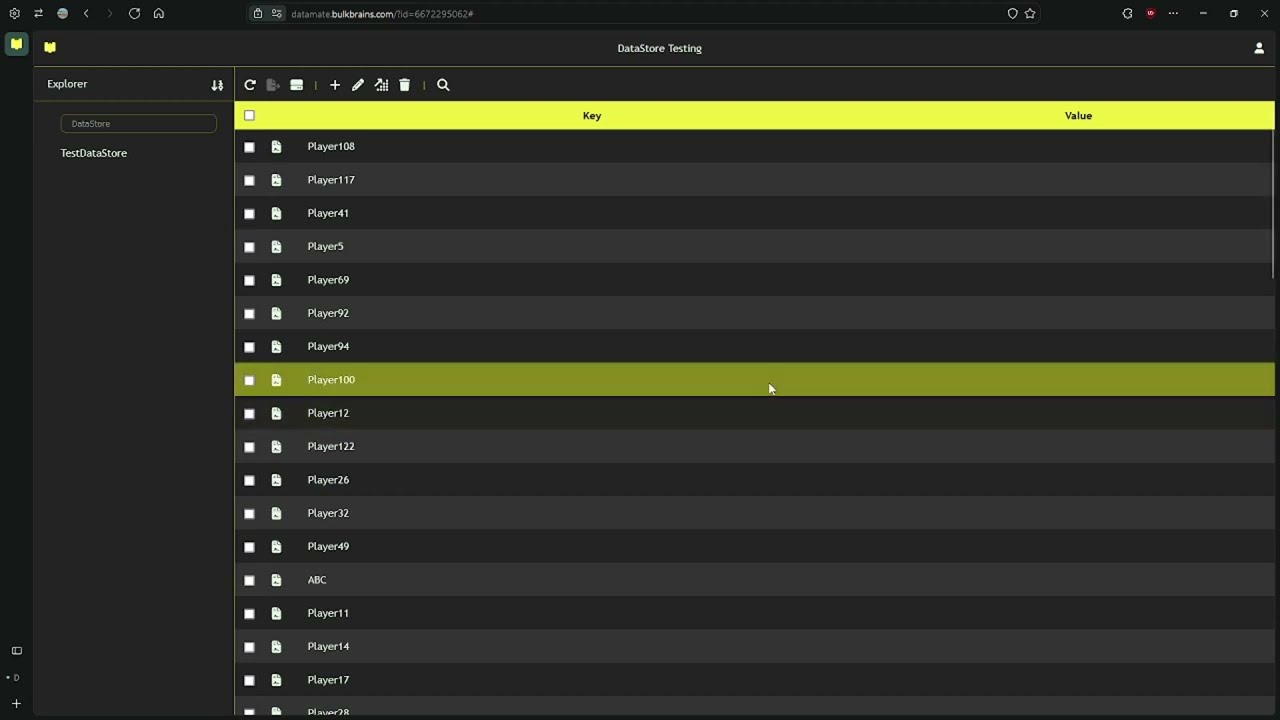Open the user account icon

(x=1259, y=48)
